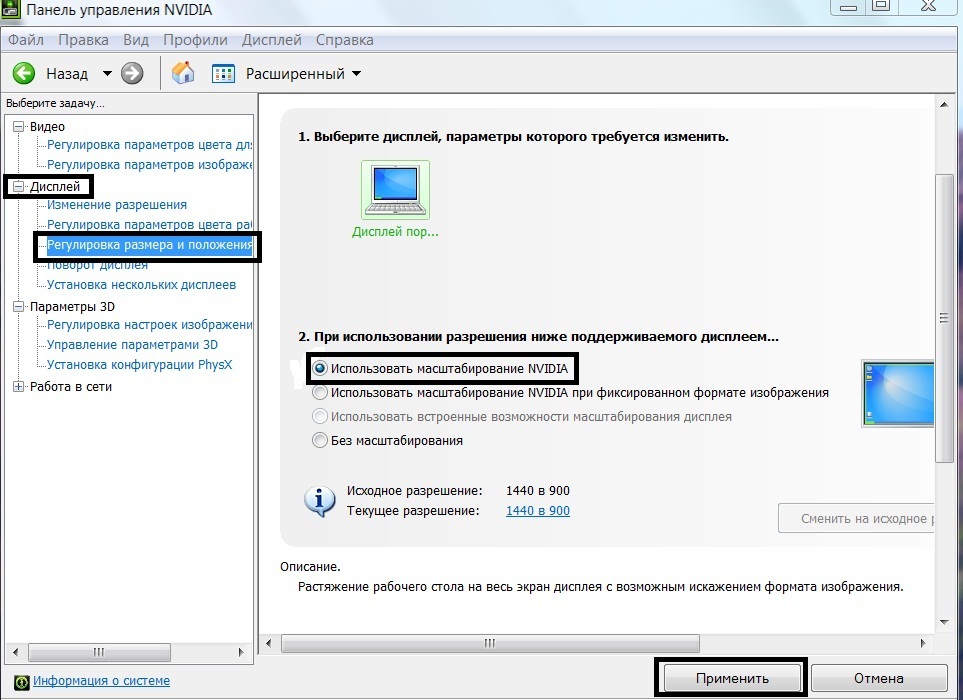Click right arrow of task tree scrollbar
963x700 pixels.
click(241, 652)
